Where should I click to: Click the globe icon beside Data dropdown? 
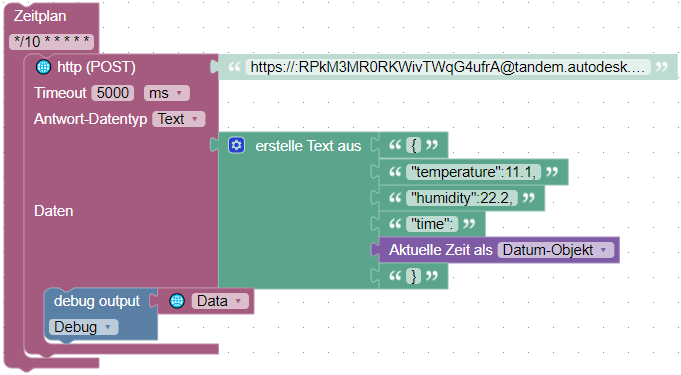point(177,301)
